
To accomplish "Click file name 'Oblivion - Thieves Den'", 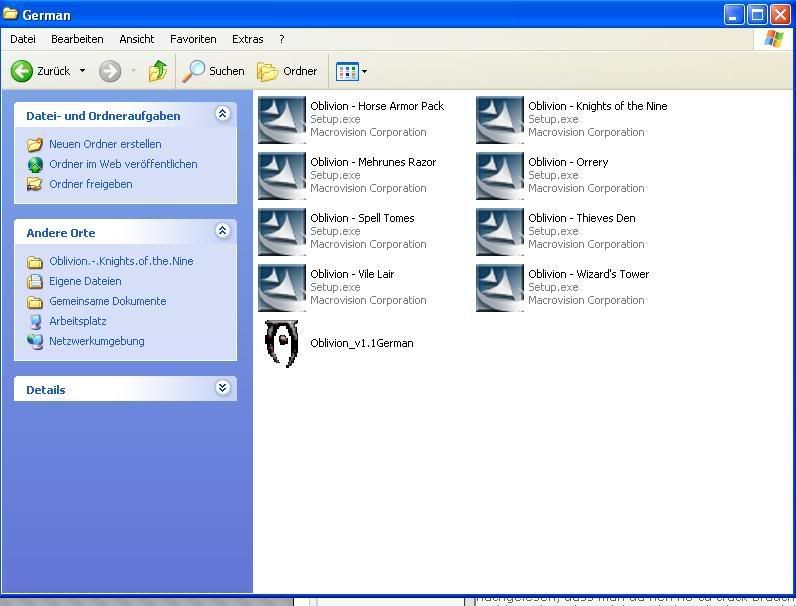I will tap(582, 218).
